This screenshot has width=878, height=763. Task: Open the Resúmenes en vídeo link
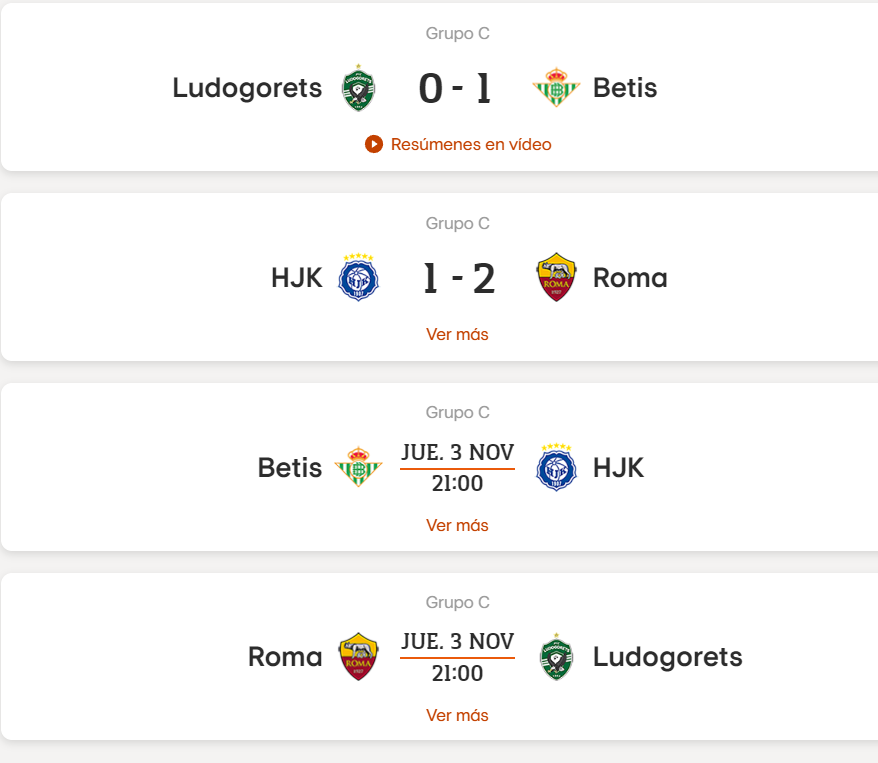point(459,144)
